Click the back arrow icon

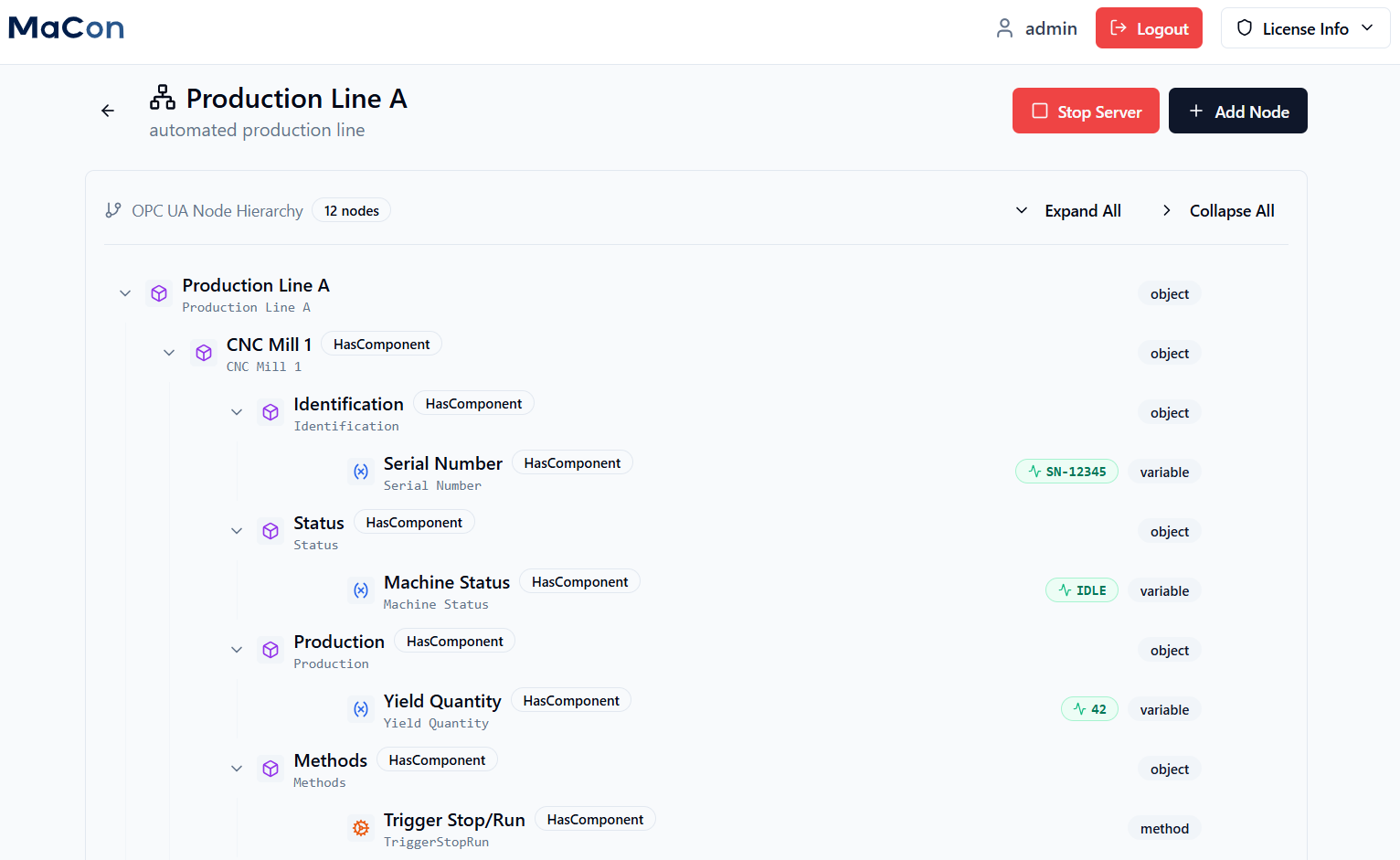click(108, 111)
